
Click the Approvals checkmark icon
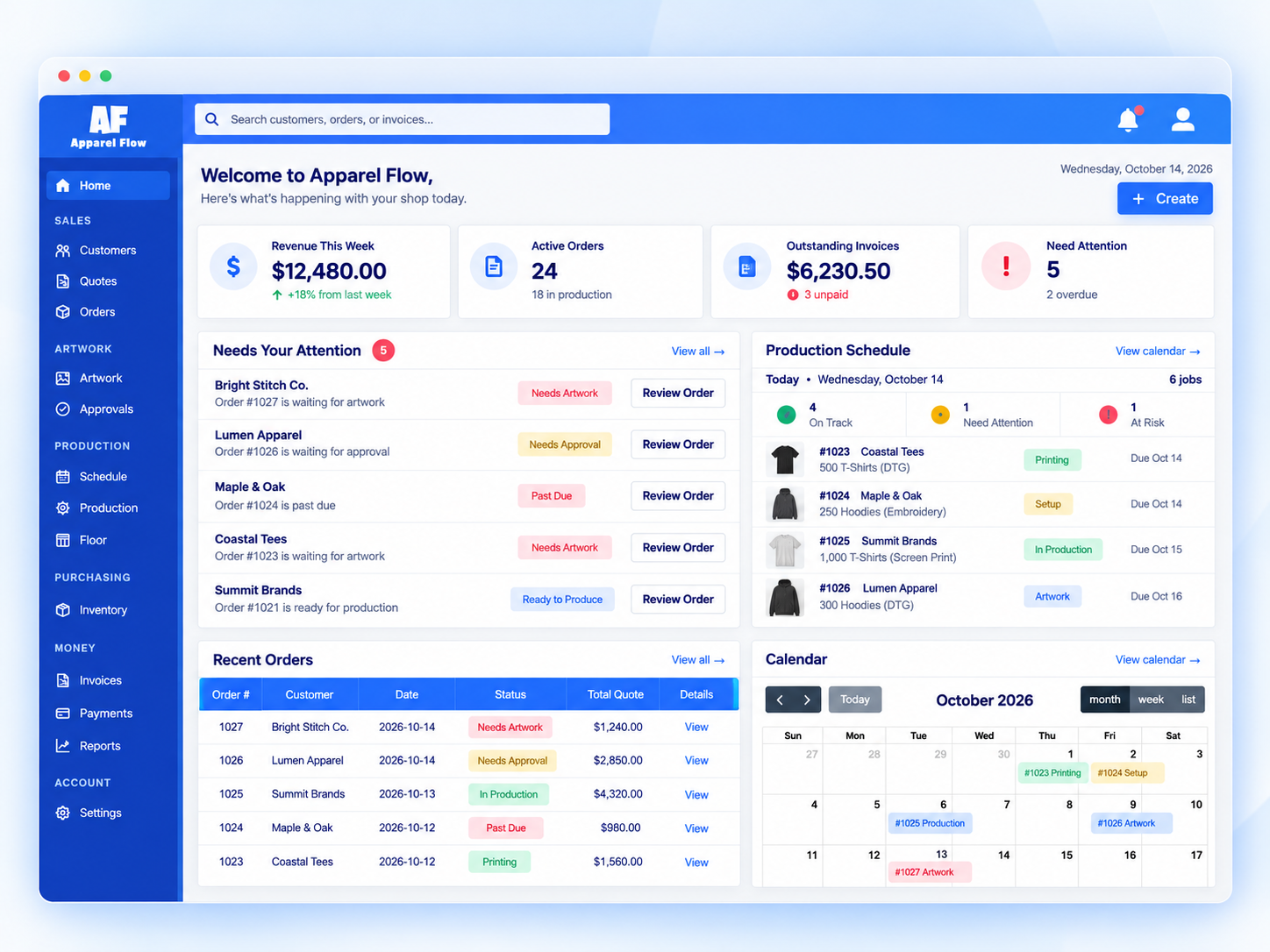pyautogui.click(x=63, y=409)
